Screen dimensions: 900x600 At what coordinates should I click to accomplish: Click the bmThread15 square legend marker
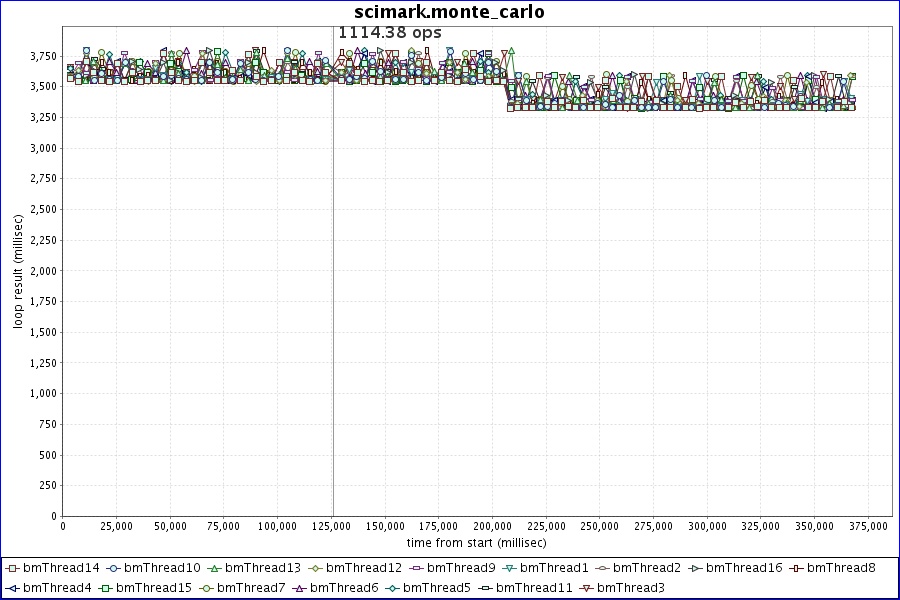tap(105, 587)
